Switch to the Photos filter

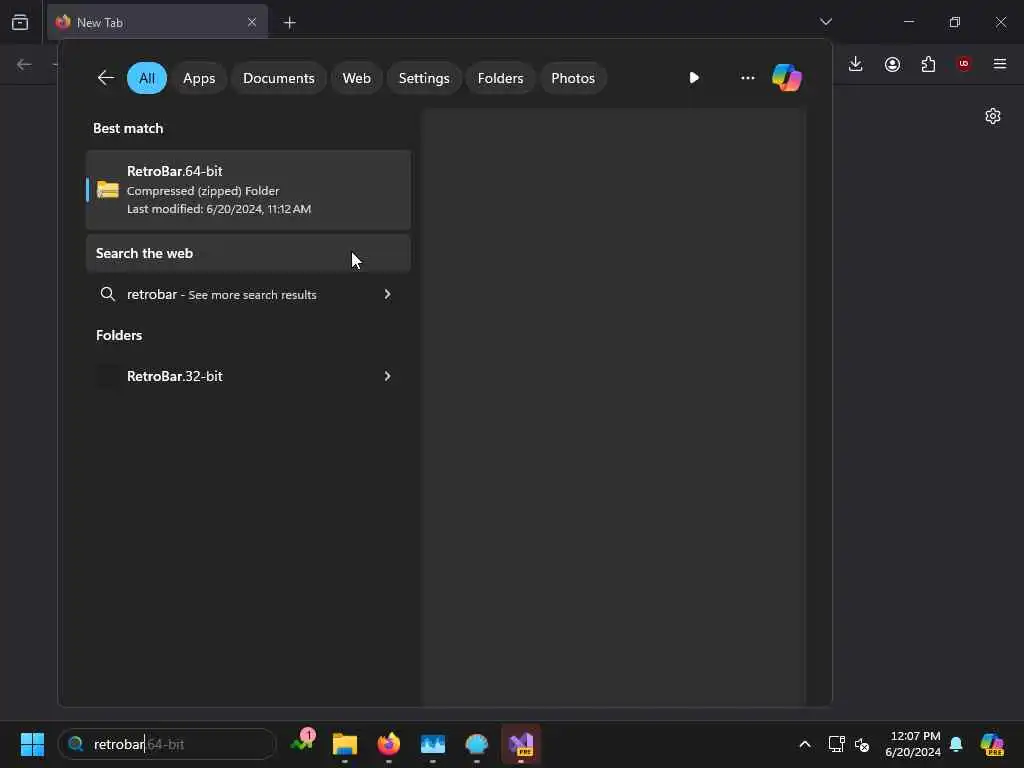point(573,78)
